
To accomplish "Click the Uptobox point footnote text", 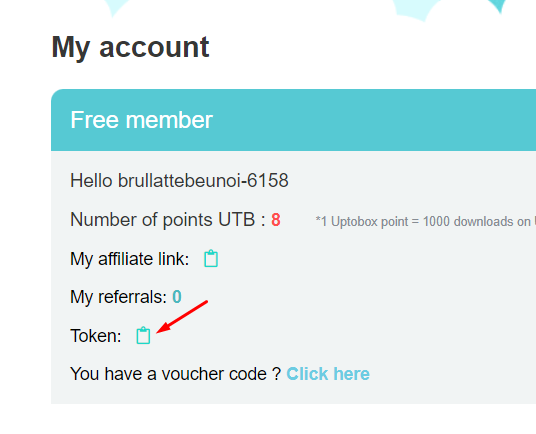I will (x=425, y=221).
